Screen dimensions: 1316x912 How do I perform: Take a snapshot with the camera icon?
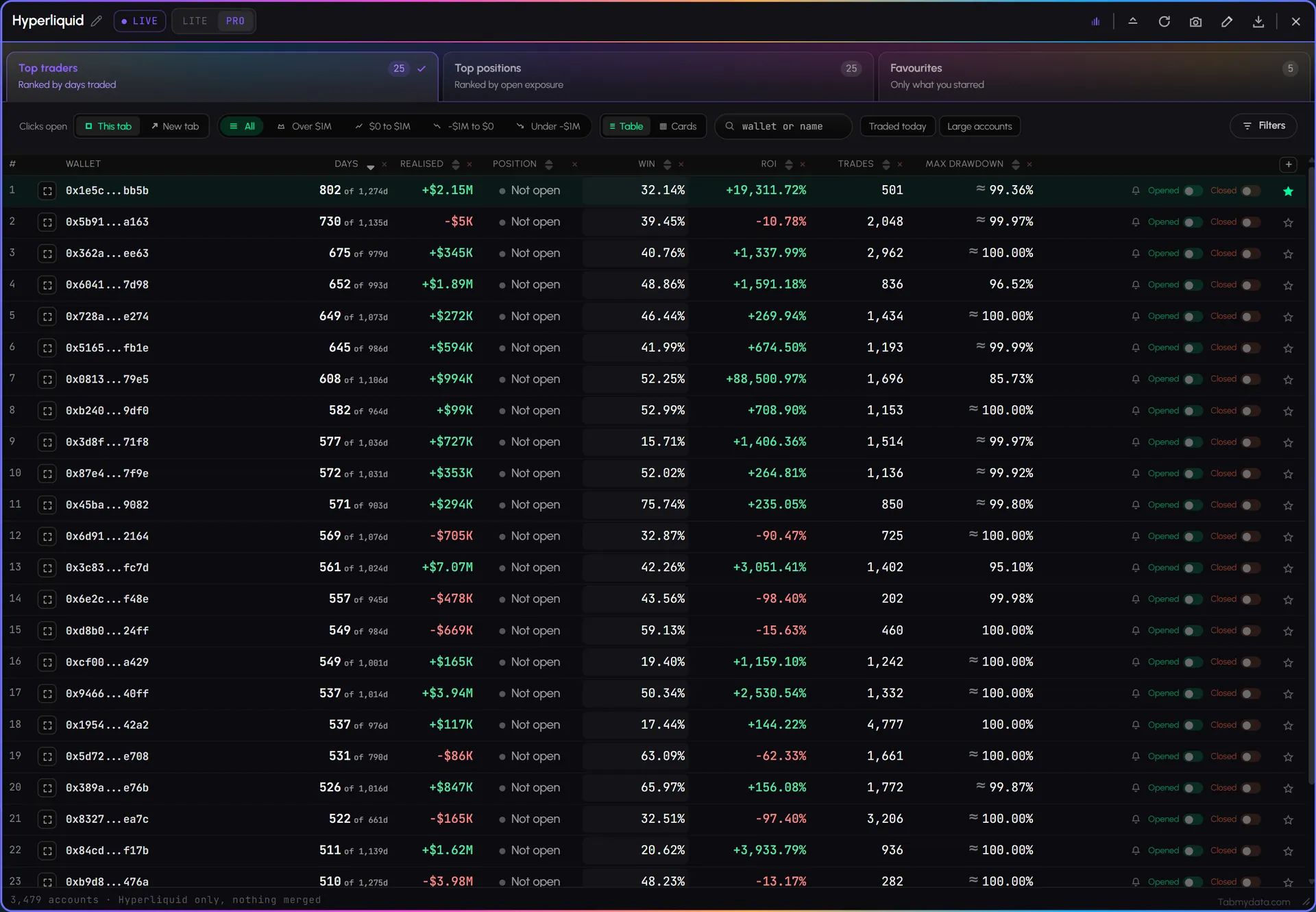coord(1196,21)
